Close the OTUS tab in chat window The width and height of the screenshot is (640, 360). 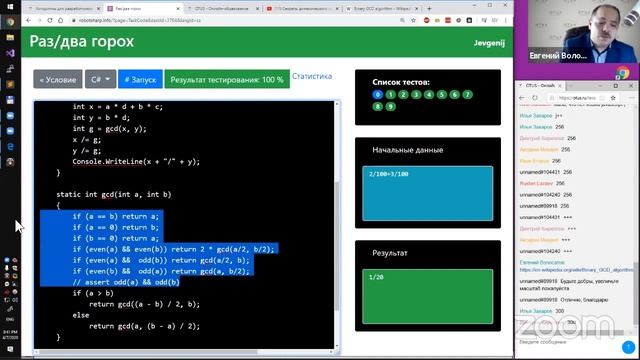(560, 86)
